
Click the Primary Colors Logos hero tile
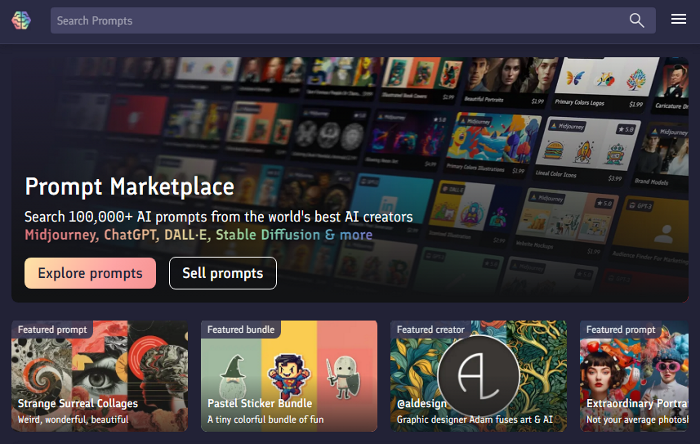[603, 84]
